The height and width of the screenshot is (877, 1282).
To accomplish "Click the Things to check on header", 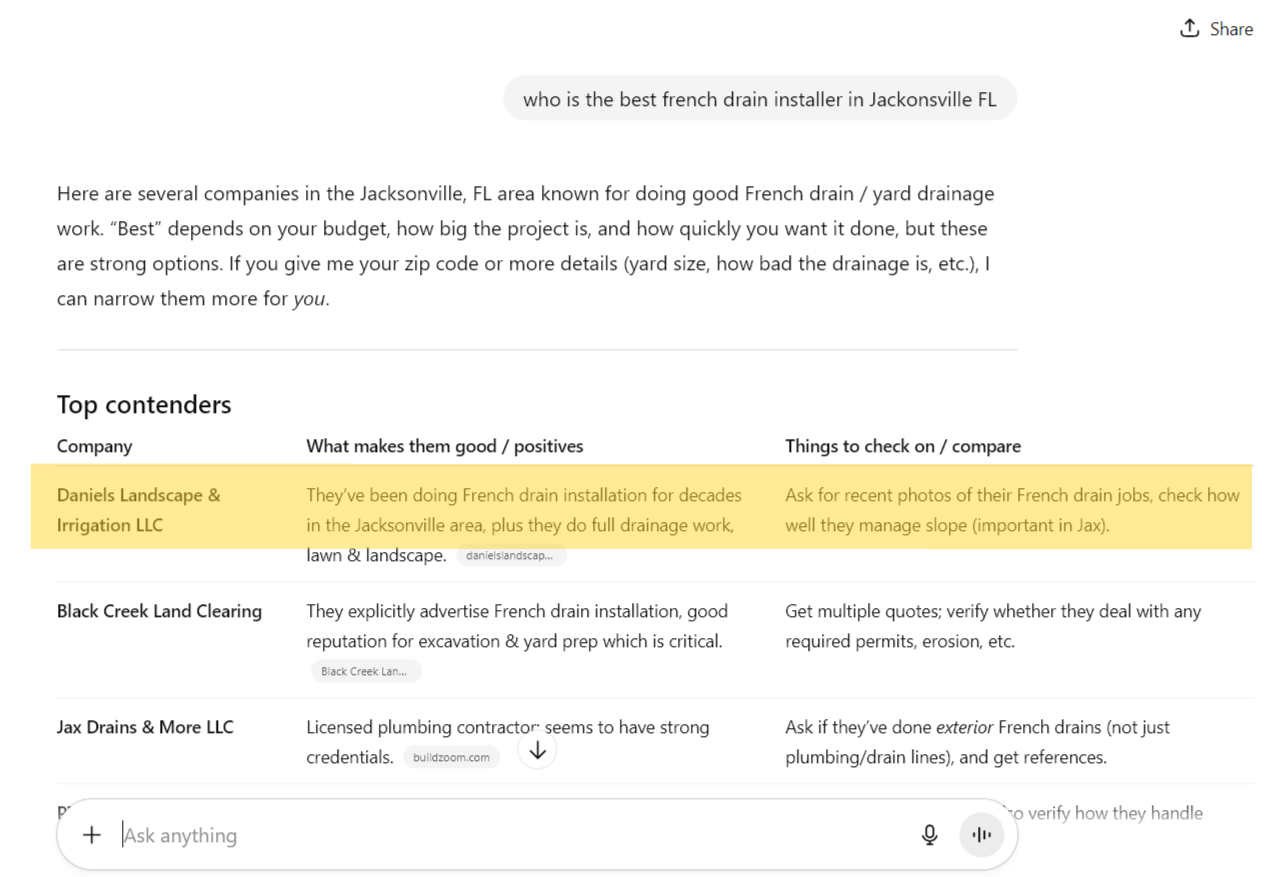I will (x=902, y=446).
